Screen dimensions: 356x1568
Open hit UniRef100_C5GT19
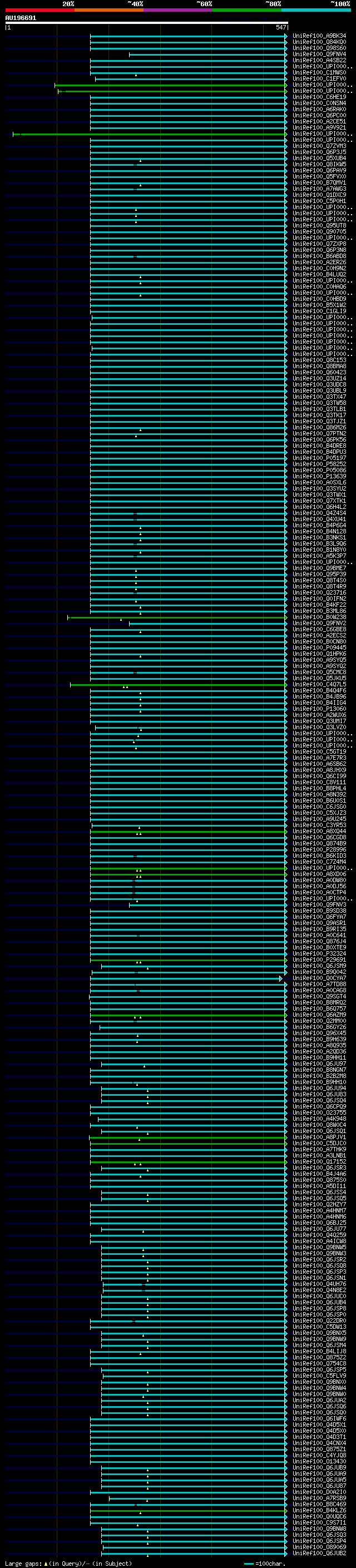point(319,752)
